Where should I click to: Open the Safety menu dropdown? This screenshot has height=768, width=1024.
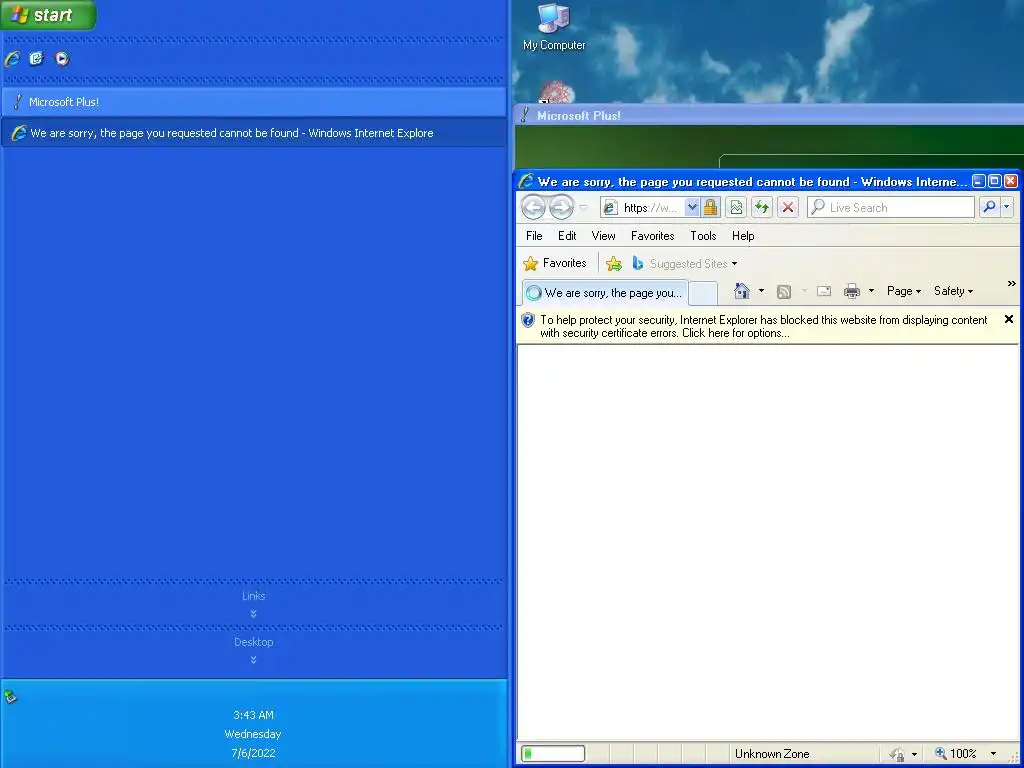coord(953,291)
